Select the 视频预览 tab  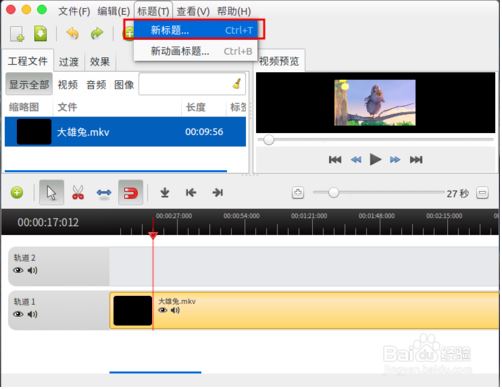pyautogui.click(x=279, y=61)
